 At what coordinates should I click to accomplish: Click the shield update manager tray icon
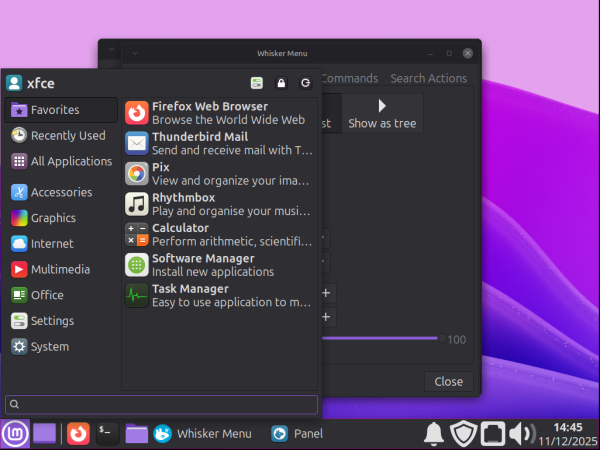point(463,434)
